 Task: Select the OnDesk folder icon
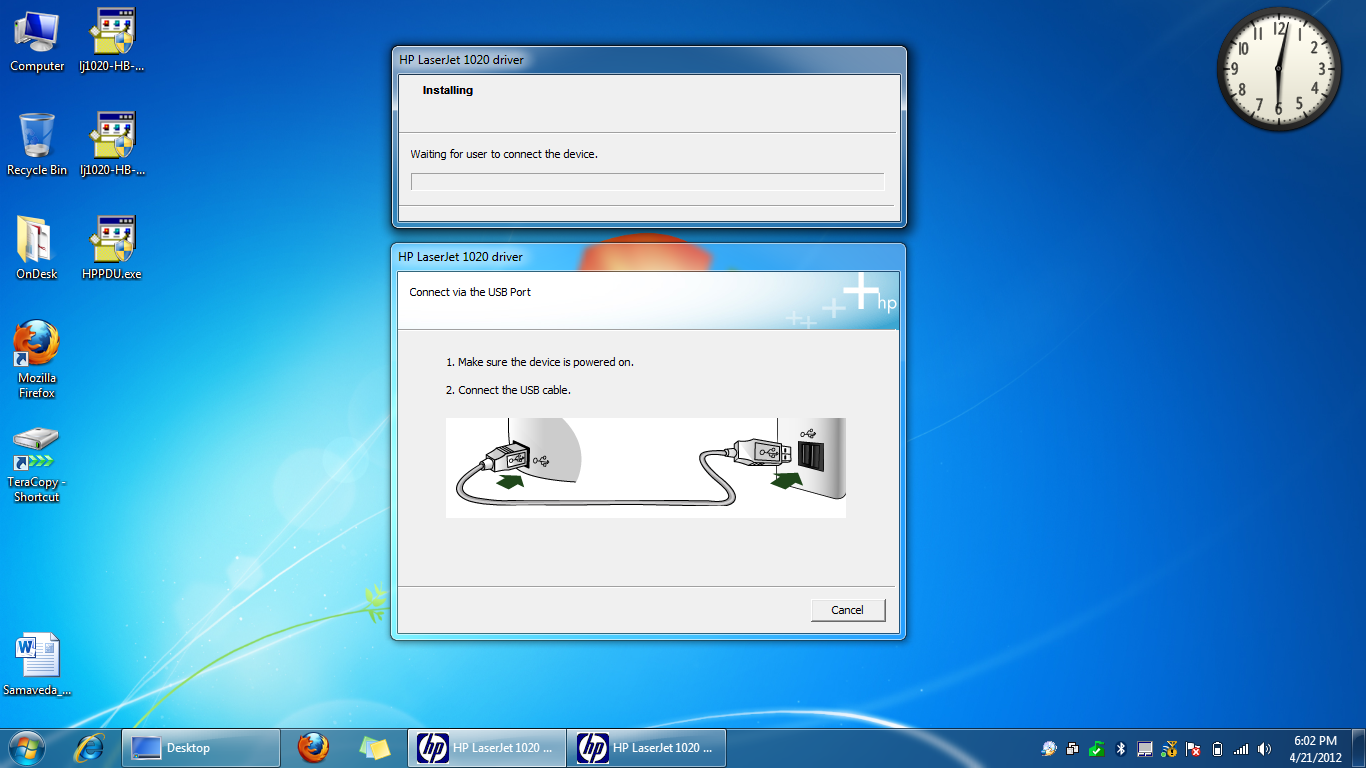click(37, 249)
